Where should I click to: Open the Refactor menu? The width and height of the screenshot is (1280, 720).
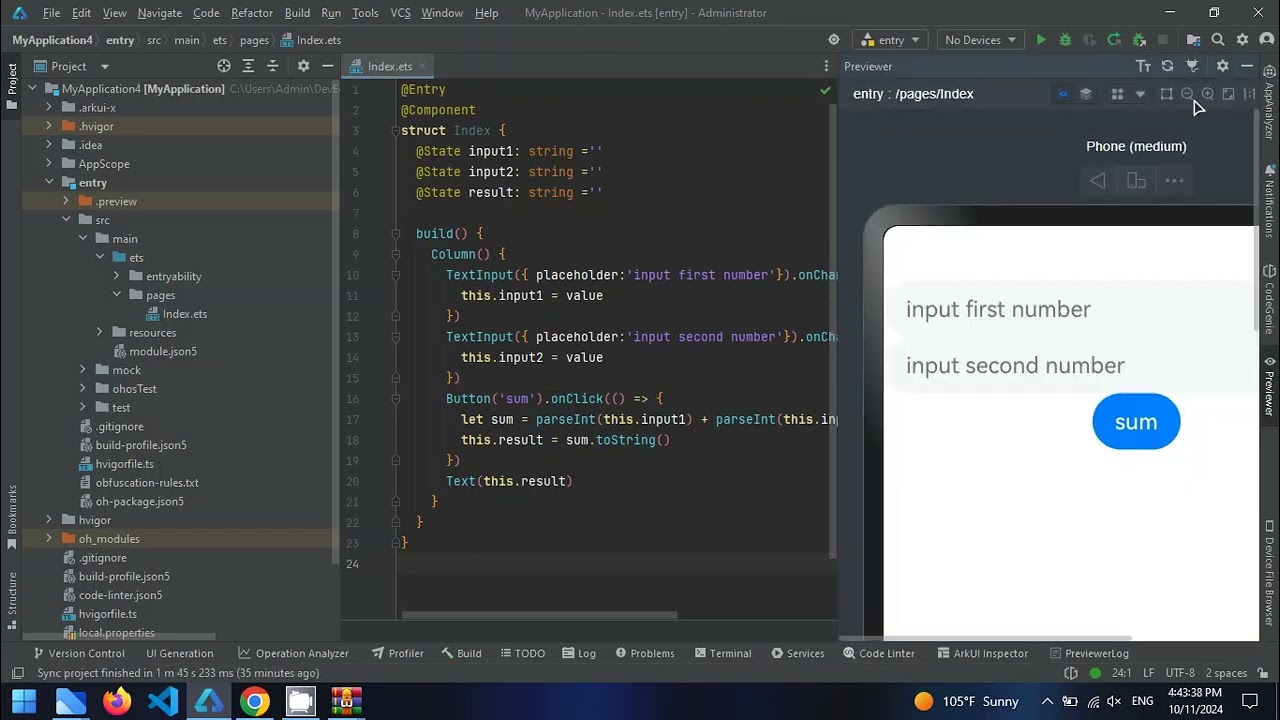click(252, 13)
